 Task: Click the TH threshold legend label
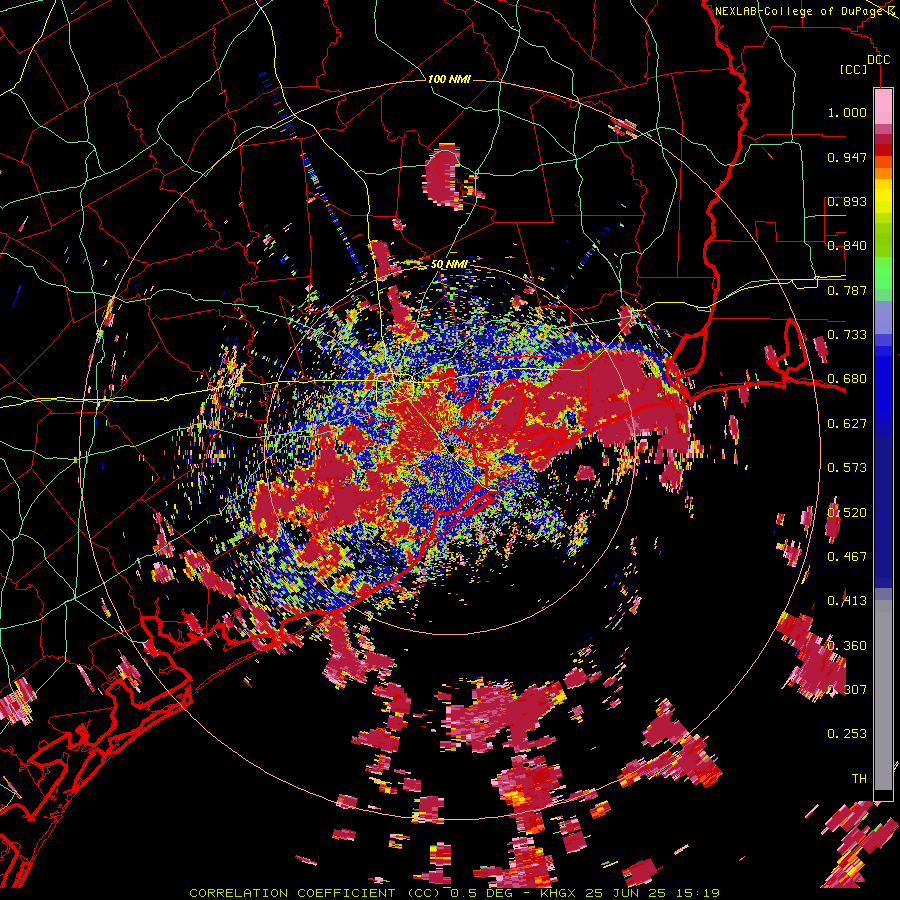[859, 779]
